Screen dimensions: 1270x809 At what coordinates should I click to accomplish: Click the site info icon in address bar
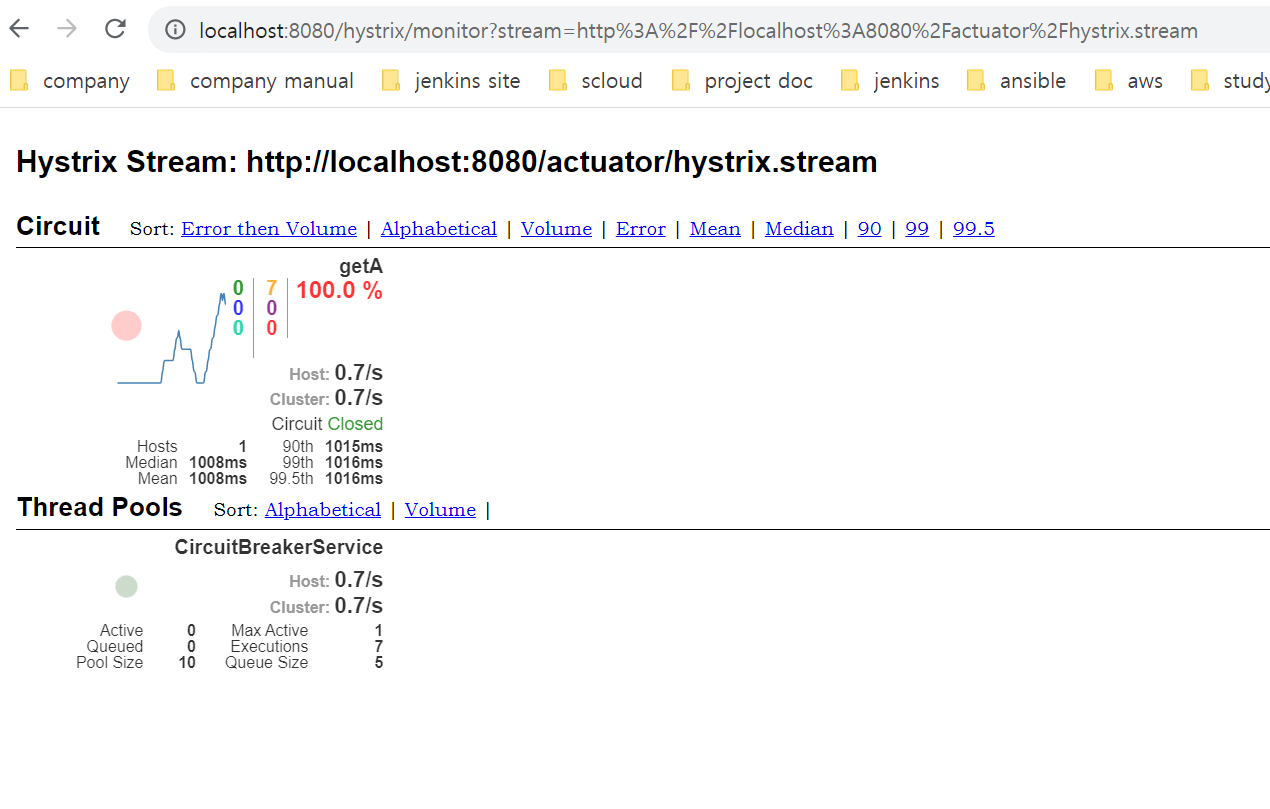coord(176,30)
